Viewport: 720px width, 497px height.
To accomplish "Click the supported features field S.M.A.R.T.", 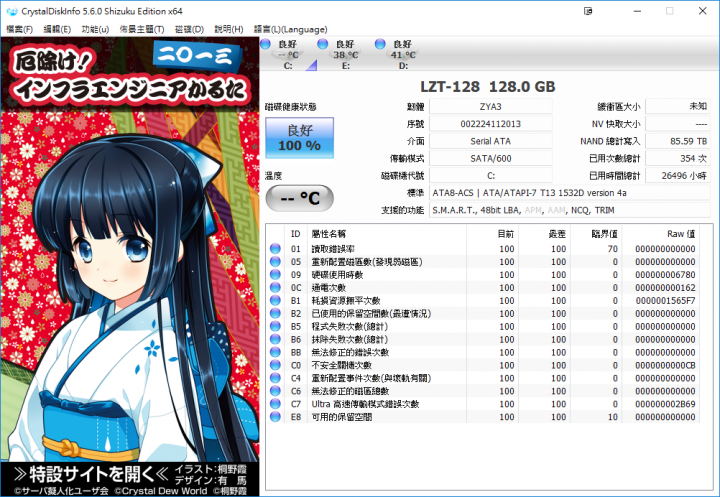I will pyautogui.click(x=570, y=210).
